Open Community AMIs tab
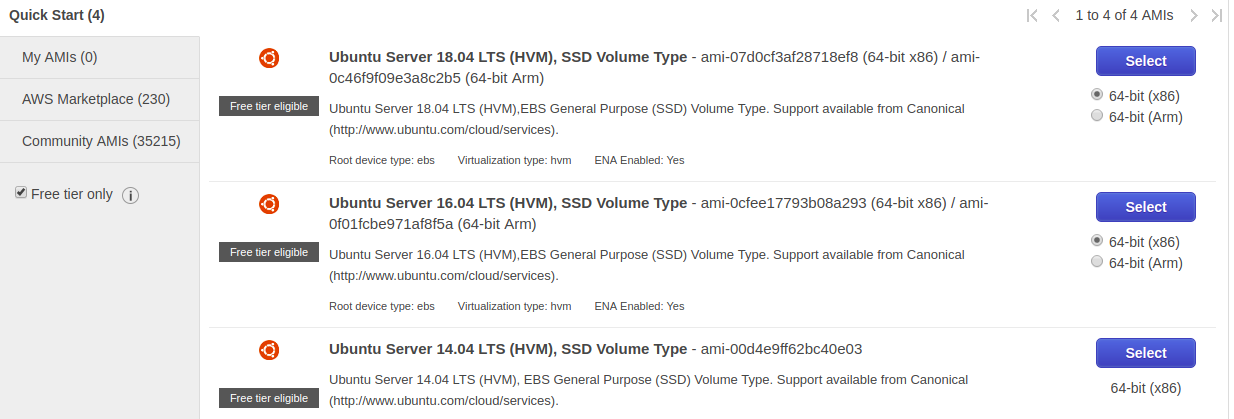The image size is (1234, 419). click(101, 141)
